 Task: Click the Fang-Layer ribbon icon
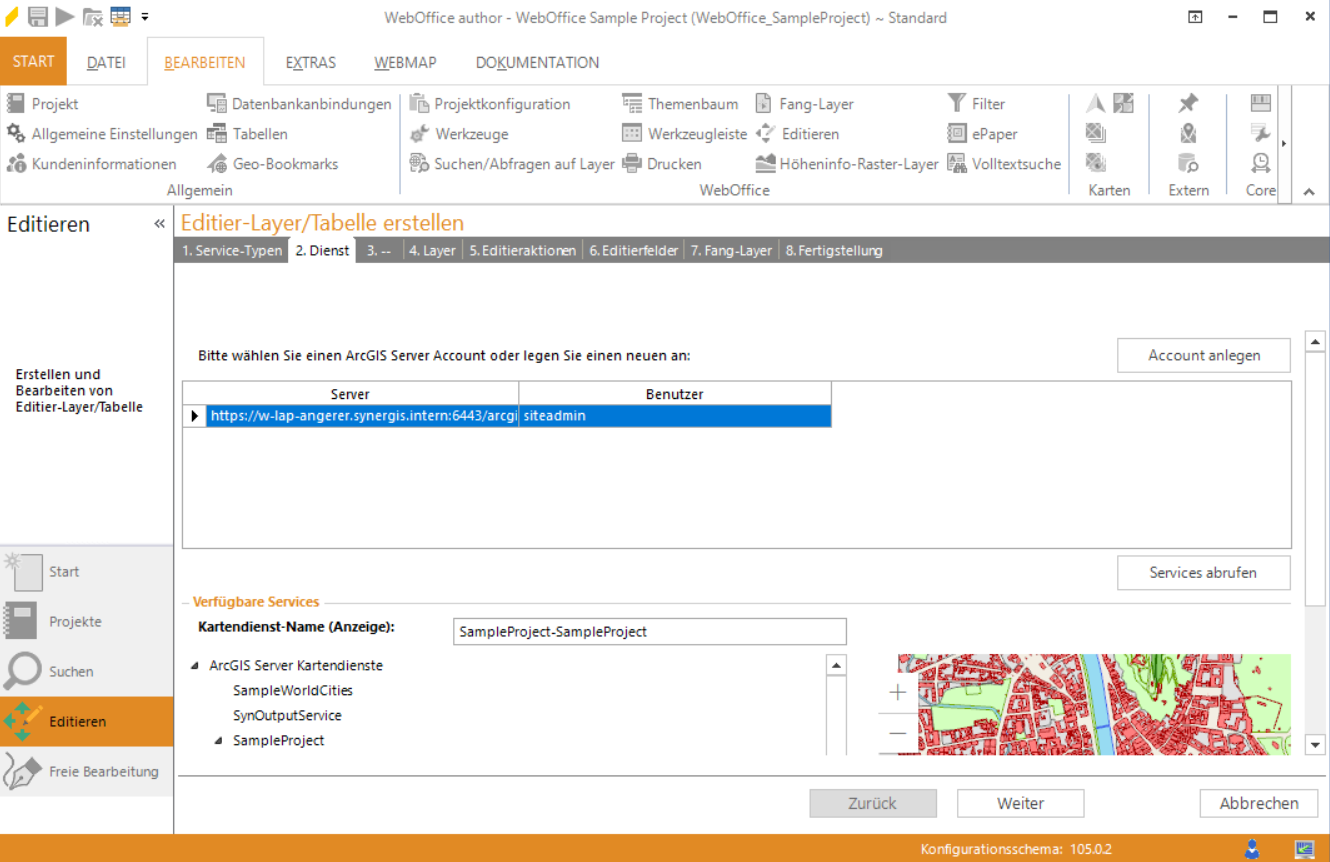(x=764, y=104)
